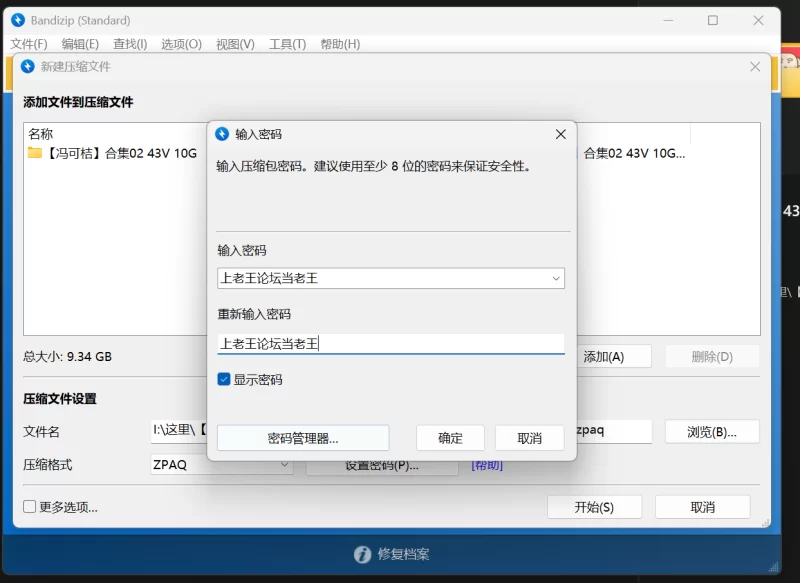The image size is (800, 583).
Task: Enable the 更多选项 checkbox
Action: coord(30,507)
